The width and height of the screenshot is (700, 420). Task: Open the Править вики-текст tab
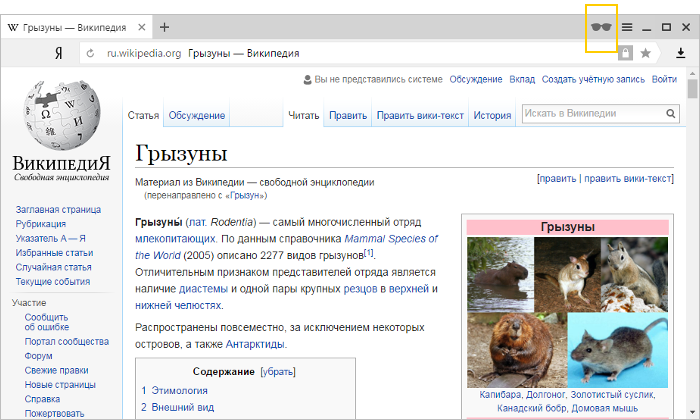pos(420,116)
